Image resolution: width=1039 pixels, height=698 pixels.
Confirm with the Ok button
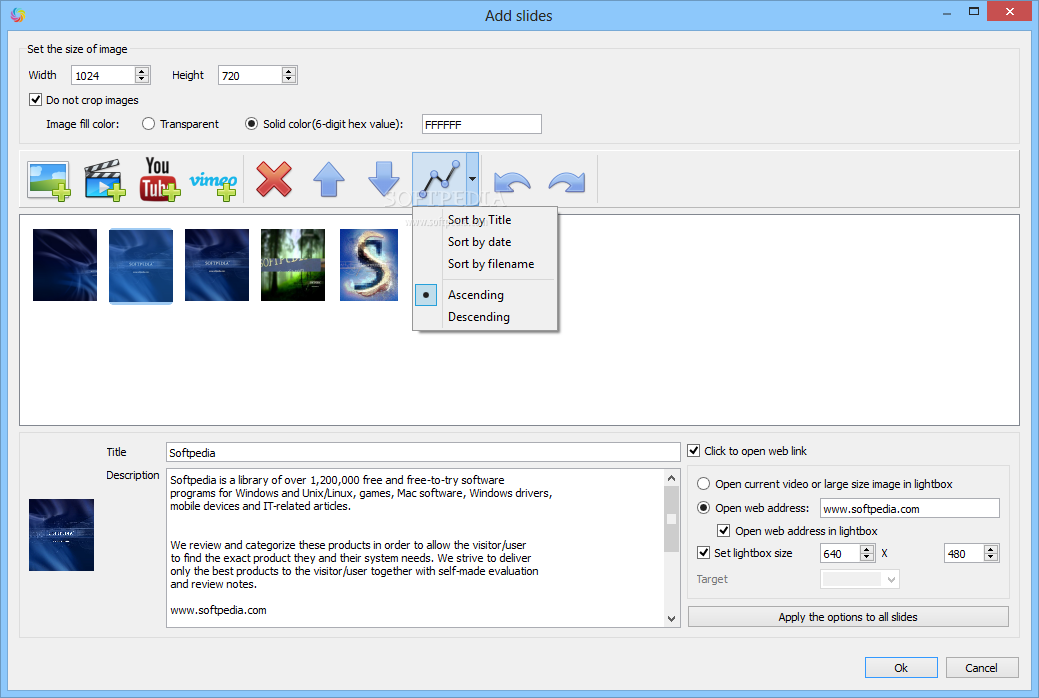click(x=901, y=668)
